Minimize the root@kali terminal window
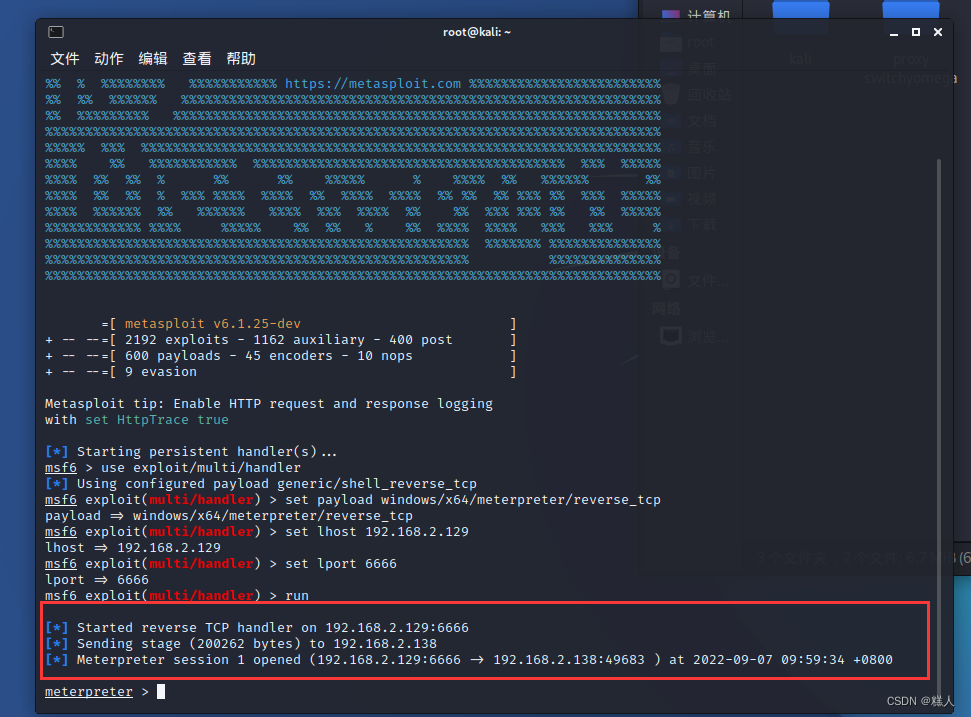Viewport: 971px width, 717px height. [894, 32]
